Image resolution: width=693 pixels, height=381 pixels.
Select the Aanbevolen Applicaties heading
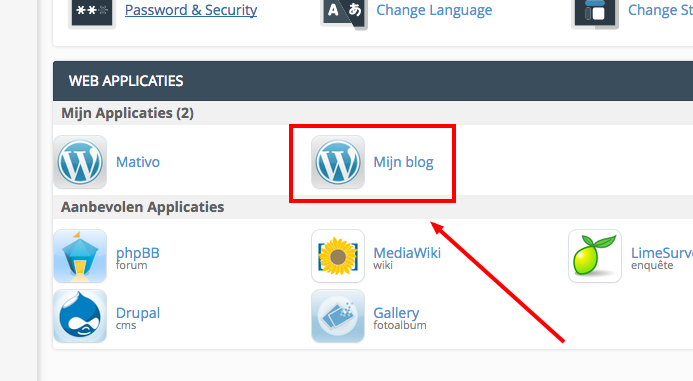(x=142, y=207)
